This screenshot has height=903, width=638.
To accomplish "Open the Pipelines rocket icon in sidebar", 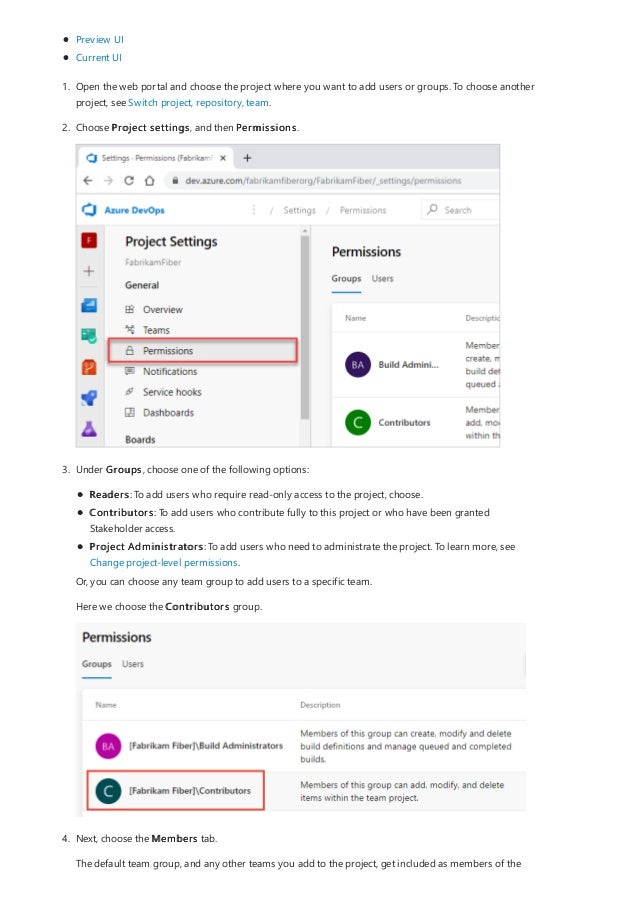I will click(x=89, y=397).
